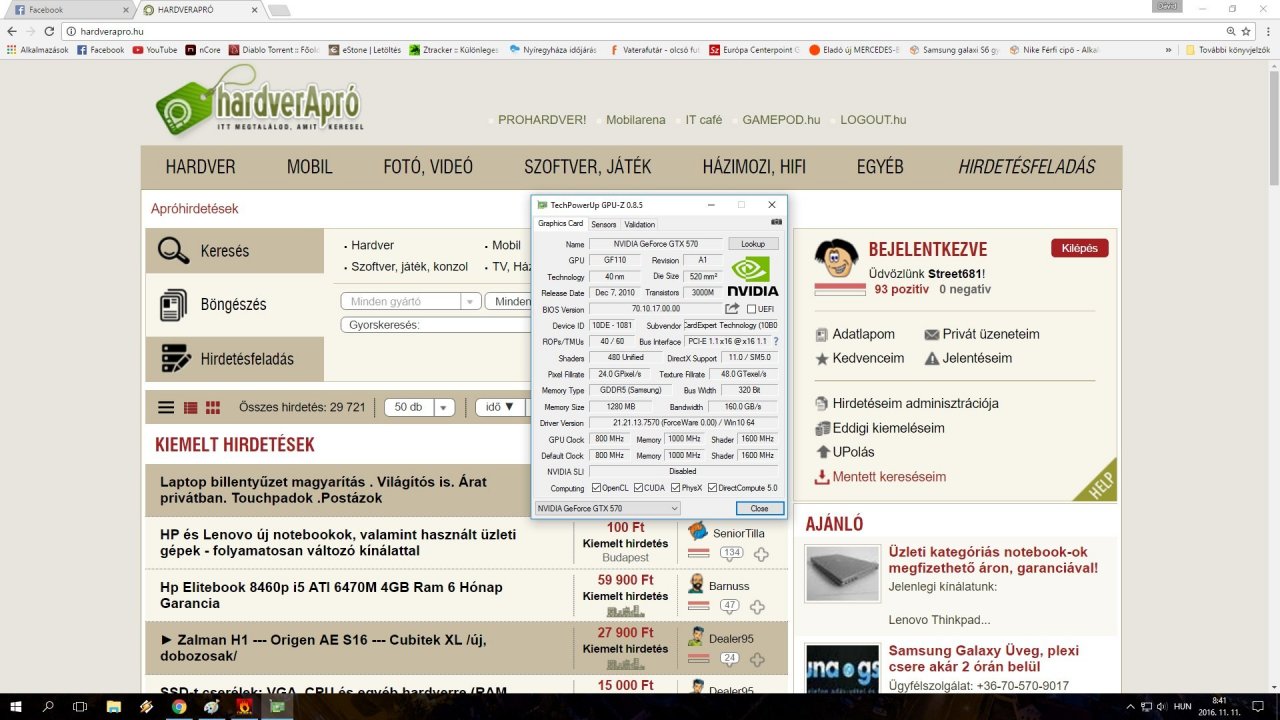Click the plus icon next to SeniorTilla
1280x720 pixels.
click(x=761, y=554)
